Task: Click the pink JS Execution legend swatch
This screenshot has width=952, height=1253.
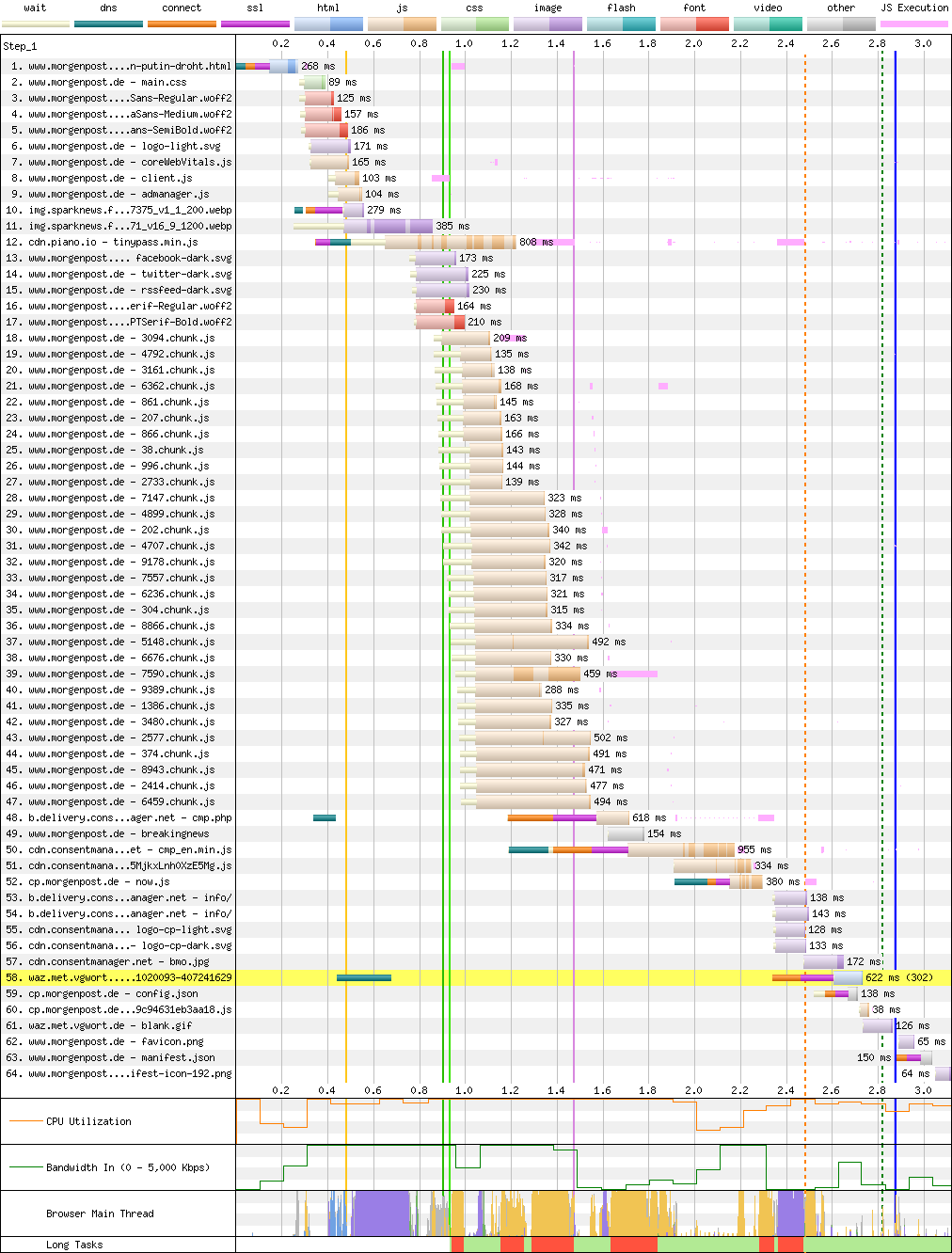Action: 913,24
